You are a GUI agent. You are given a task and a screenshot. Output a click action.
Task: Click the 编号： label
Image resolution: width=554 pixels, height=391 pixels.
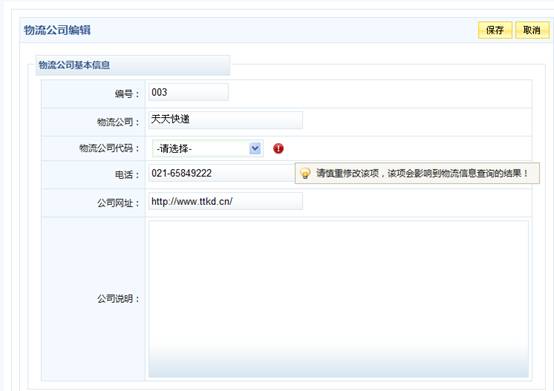[127, 94]
